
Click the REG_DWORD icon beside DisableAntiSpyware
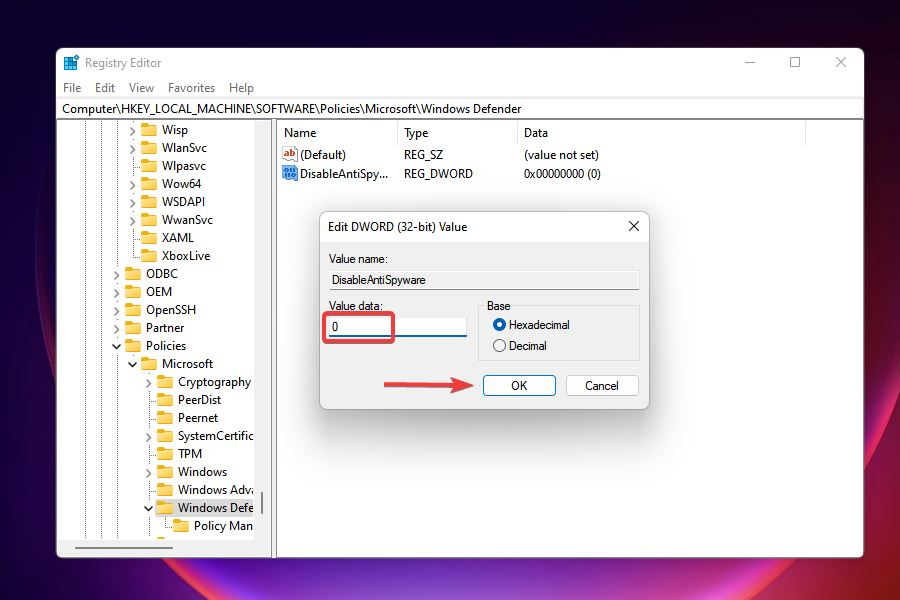pos(288,173)
